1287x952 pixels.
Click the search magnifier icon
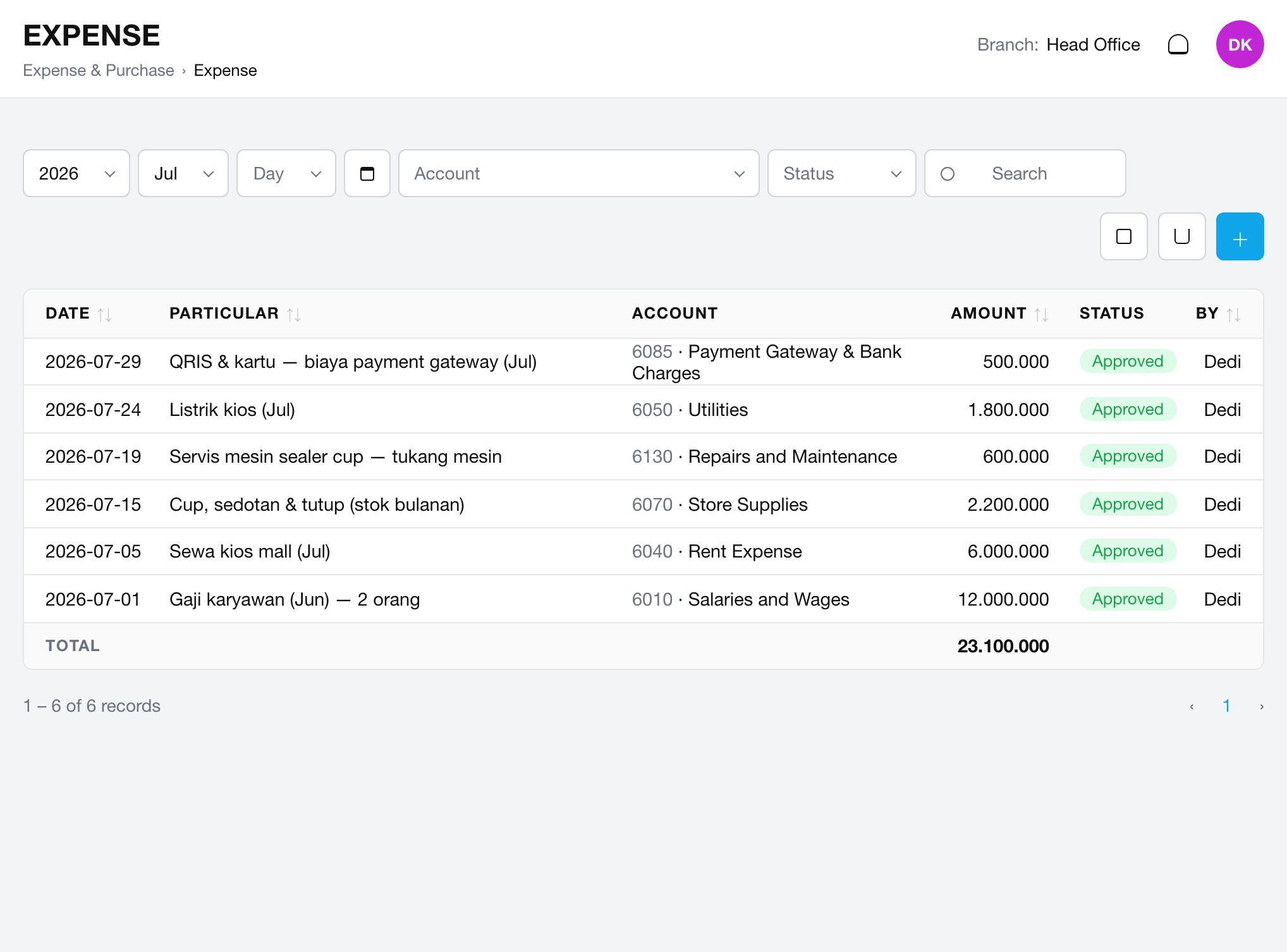tap(947, 173)
